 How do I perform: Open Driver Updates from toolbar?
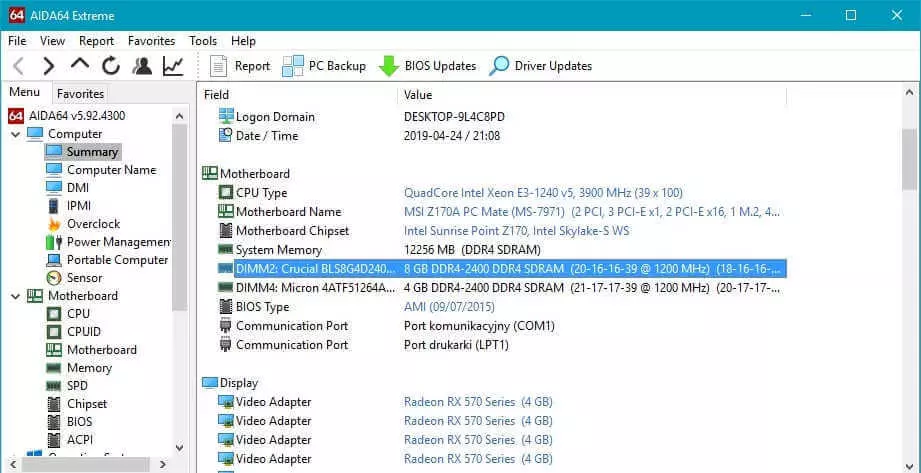[x=541, y=66]
